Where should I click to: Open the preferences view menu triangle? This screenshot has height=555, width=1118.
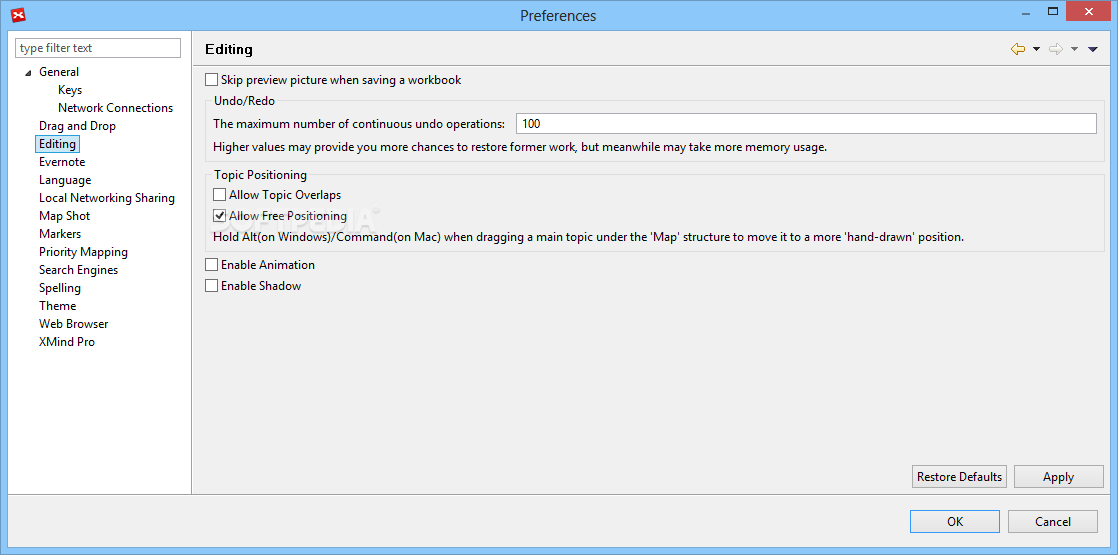click(1093, 49)
